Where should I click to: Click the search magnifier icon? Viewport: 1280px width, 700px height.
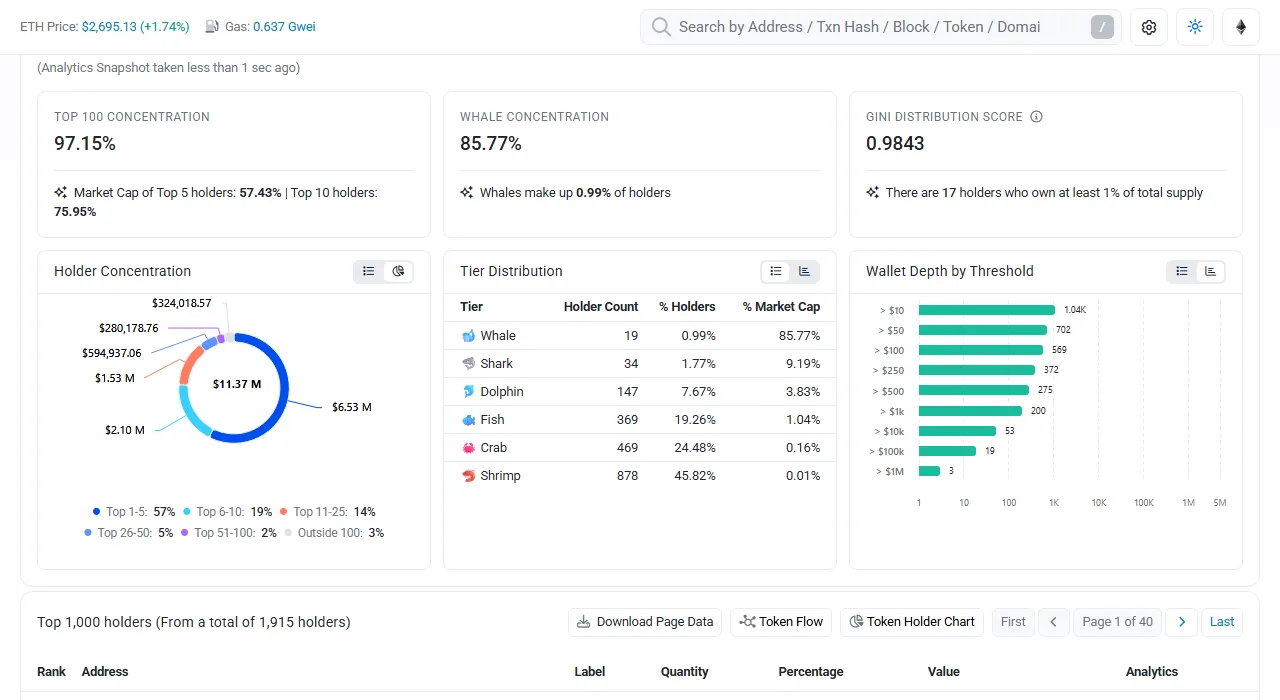coord(661,27)
